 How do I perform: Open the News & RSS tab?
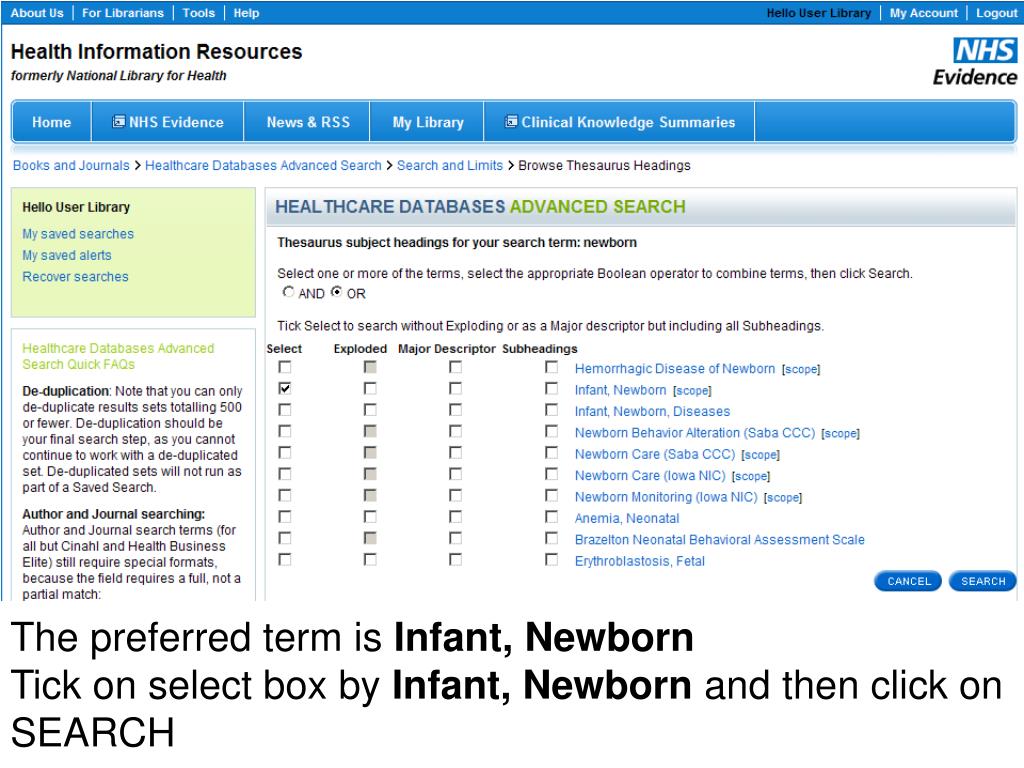tap(308, 122)
